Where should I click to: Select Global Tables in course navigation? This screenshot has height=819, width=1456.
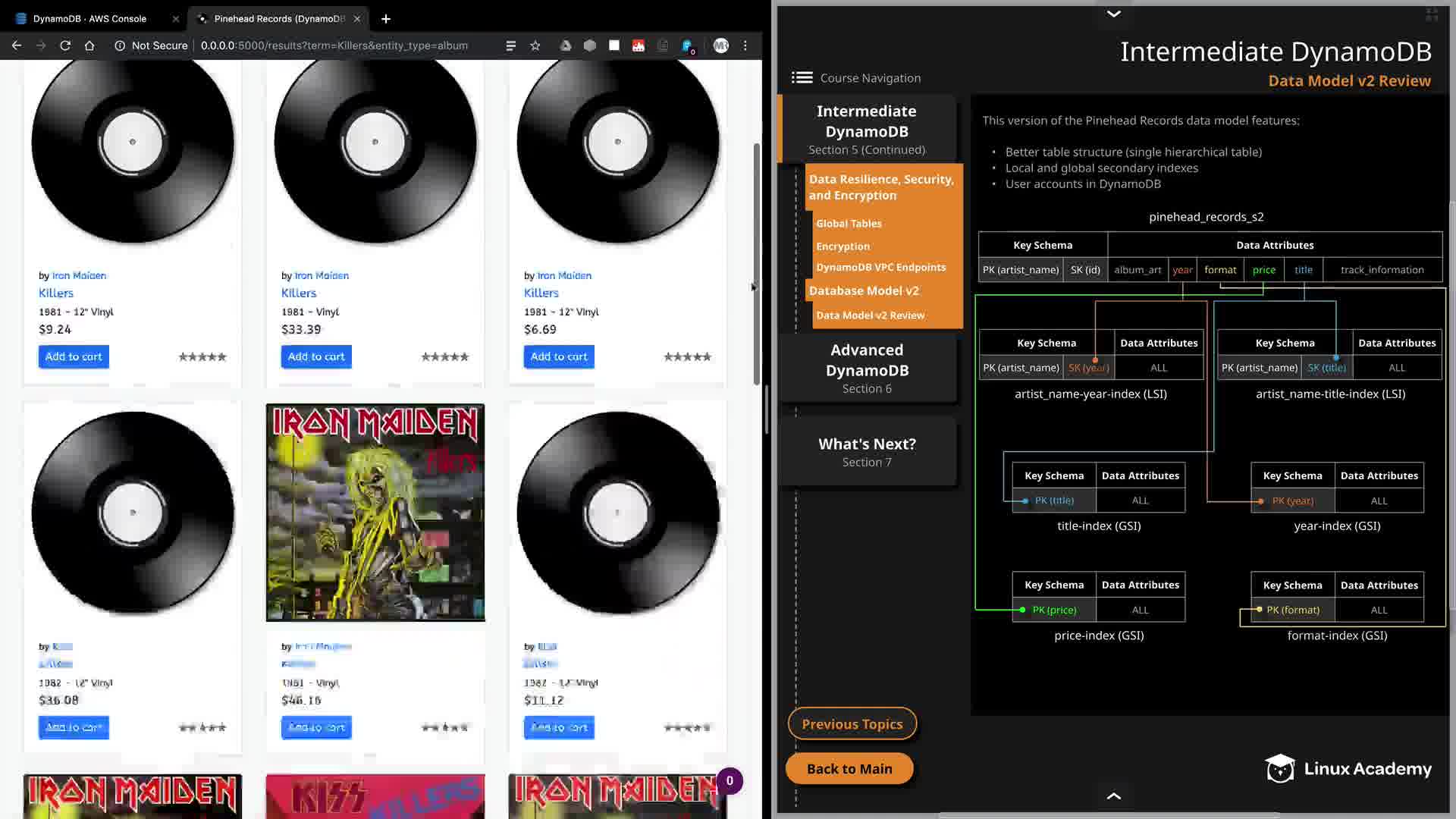tap(849, 223)
